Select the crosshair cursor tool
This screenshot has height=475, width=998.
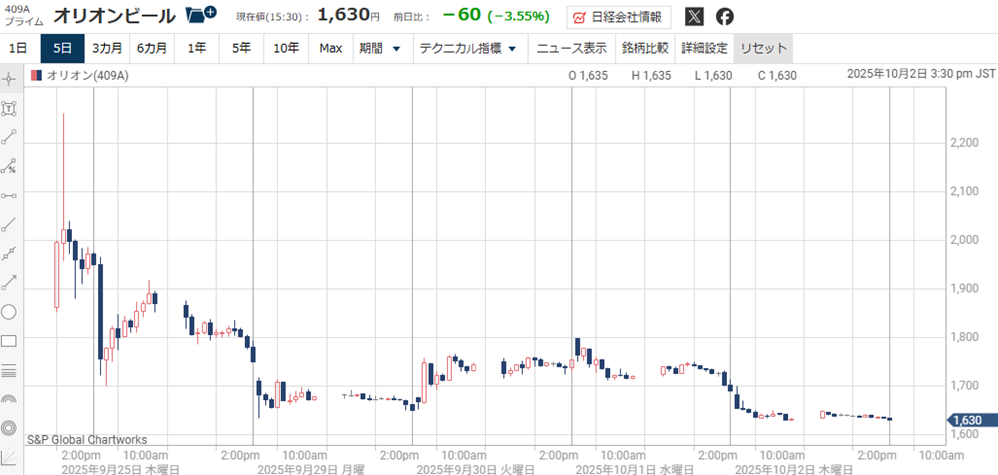(9, 78)
